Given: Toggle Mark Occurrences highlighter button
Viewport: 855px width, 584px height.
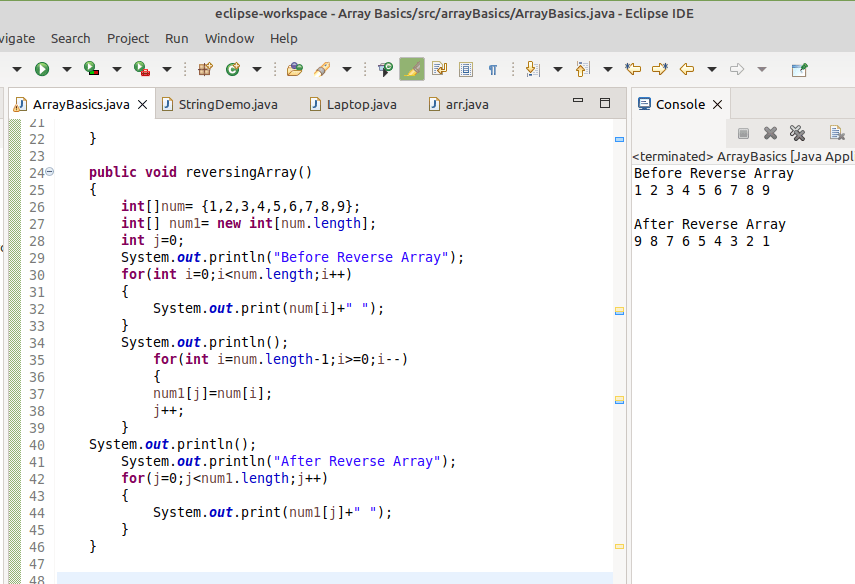Looking at the screenshot, I should [x=412, y=69].
